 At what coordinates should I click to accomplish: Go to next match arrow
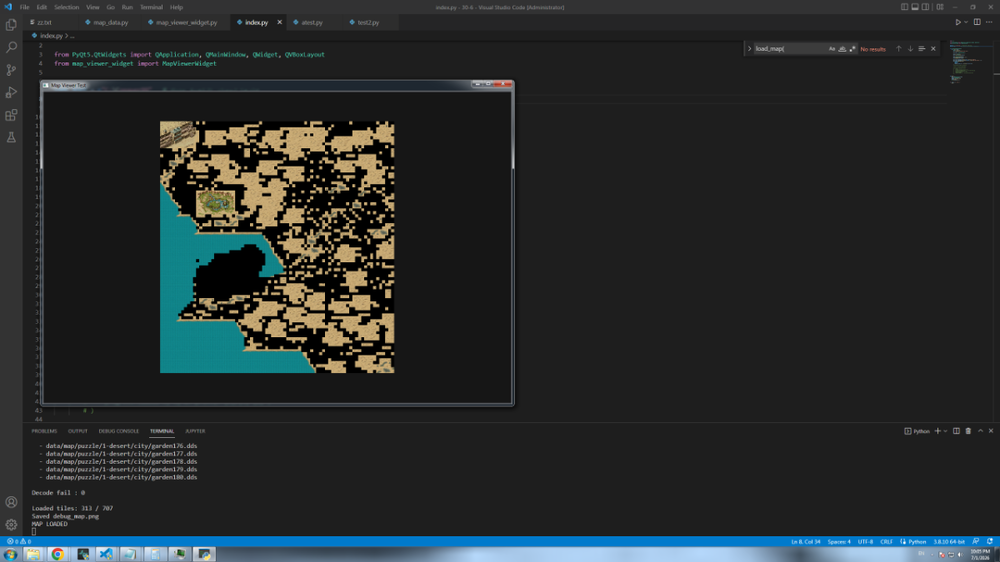[x=910, y=48]
